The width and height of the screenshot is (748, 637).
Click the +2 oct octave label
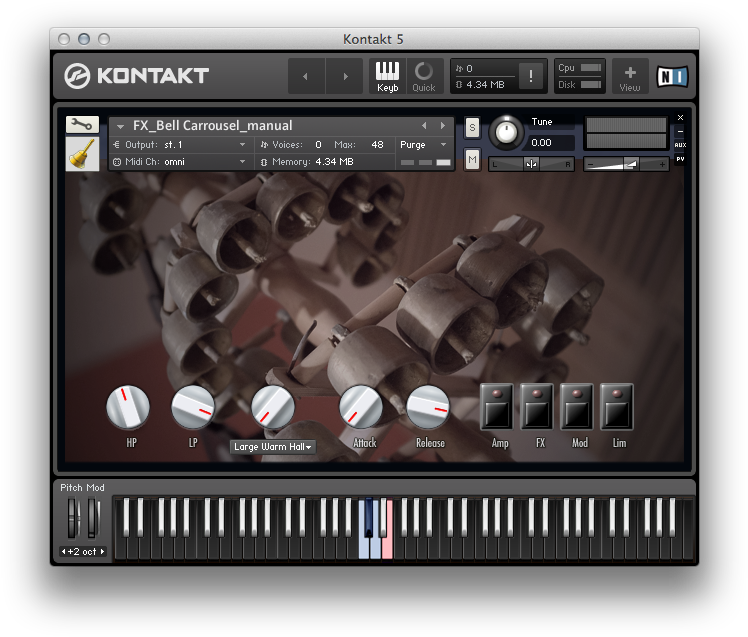(x=82, y=552)
